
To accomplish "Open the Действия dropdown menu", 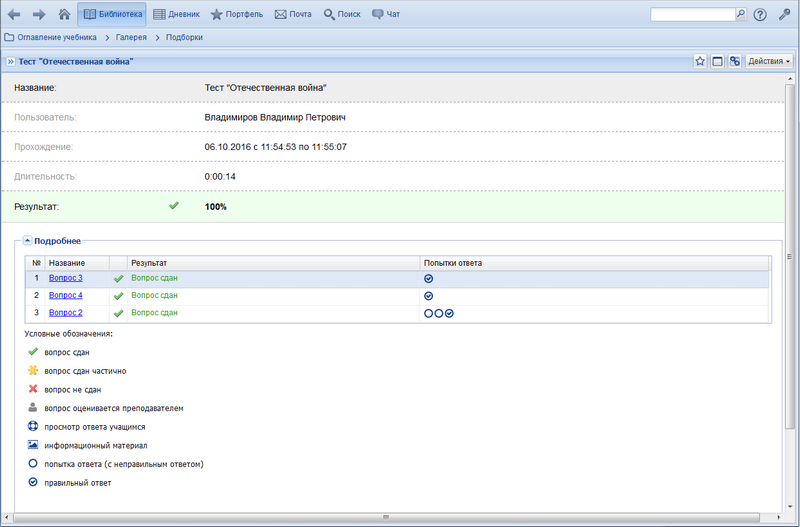I will click(769, 62).
